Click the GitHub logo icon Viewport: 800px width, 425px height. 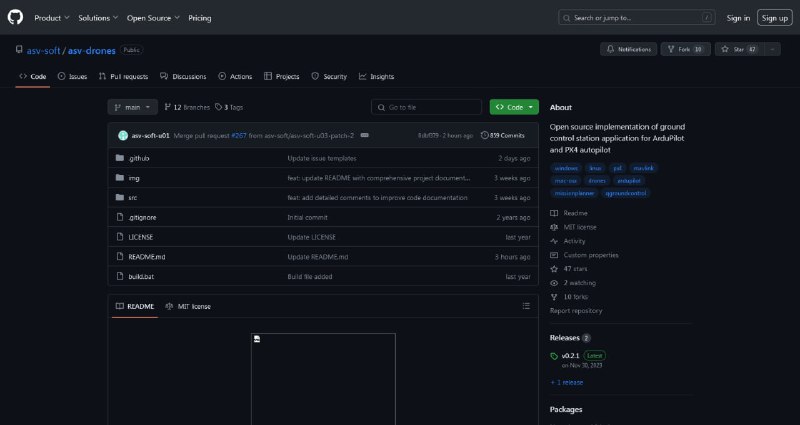tap(15, 17)
